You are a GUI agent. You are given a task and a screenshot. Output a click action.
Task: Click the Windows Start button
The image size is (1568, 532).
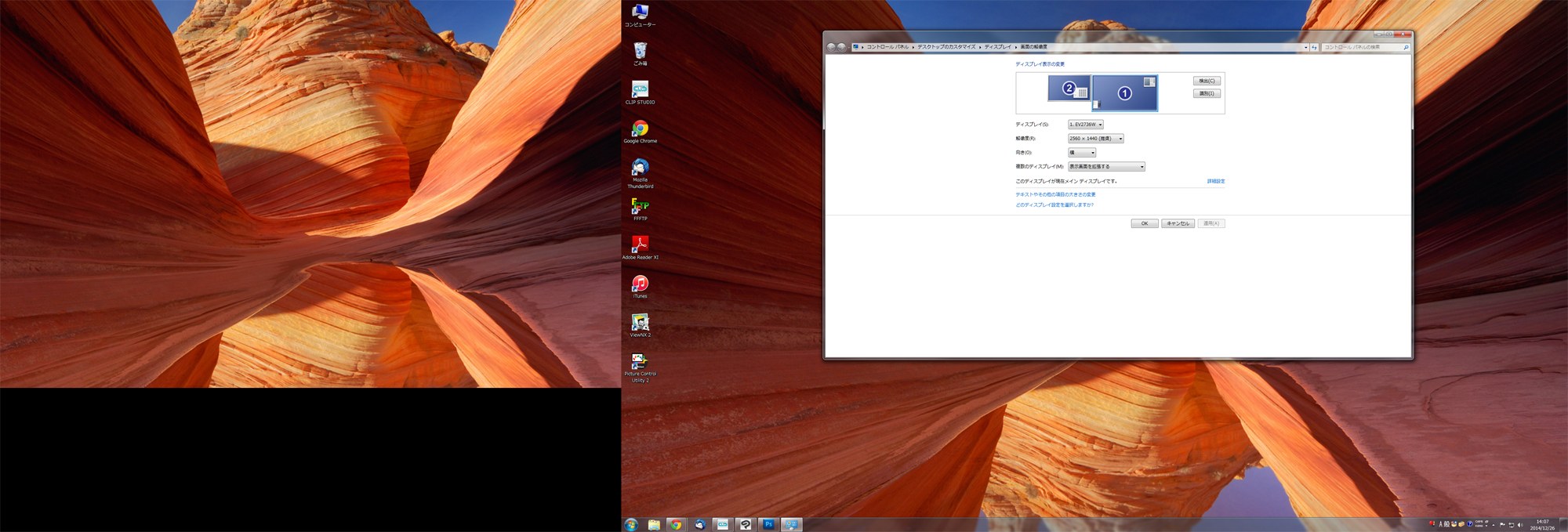[631, 524]
